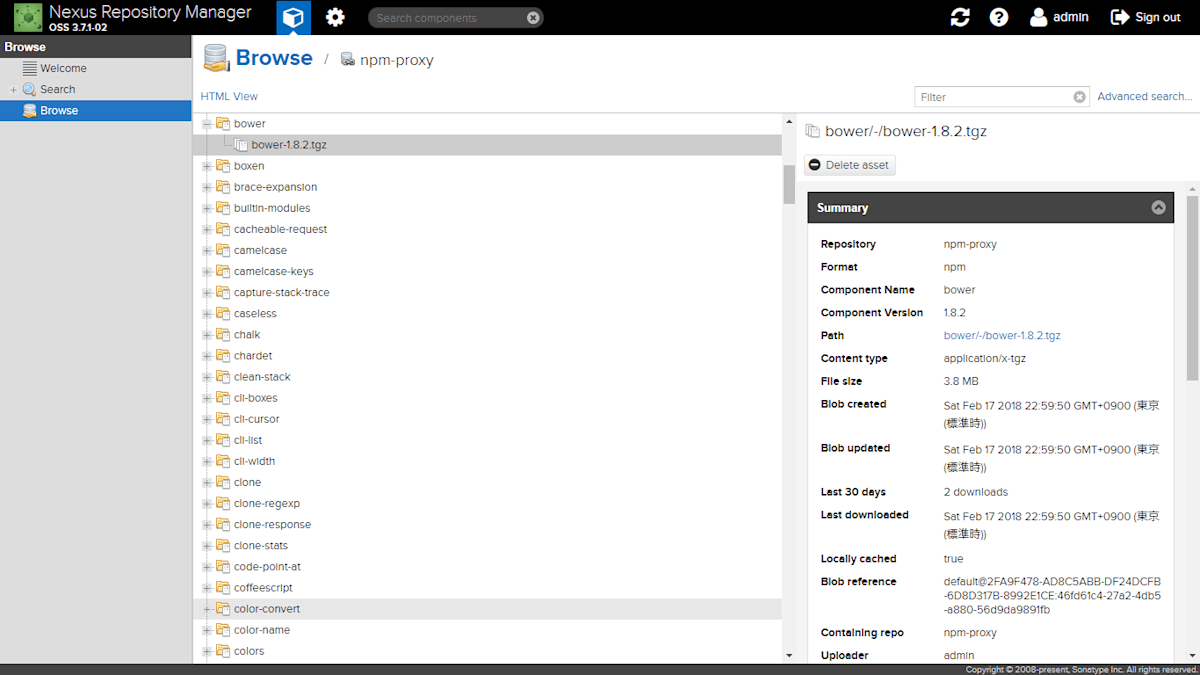
Task: Click the Search magnifier icon in the sidebar
Action: point(30,89)
